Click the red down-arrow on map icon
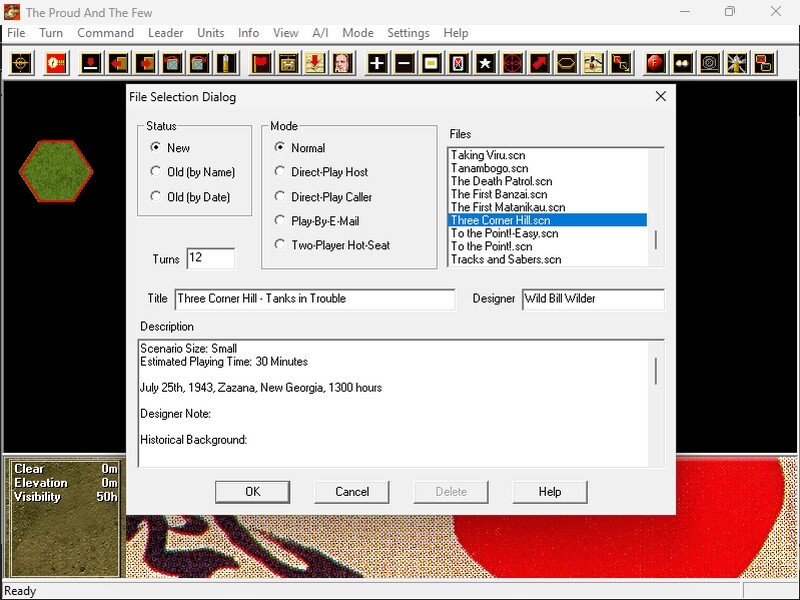Screen dimensions: 800x600 (315, 63)
